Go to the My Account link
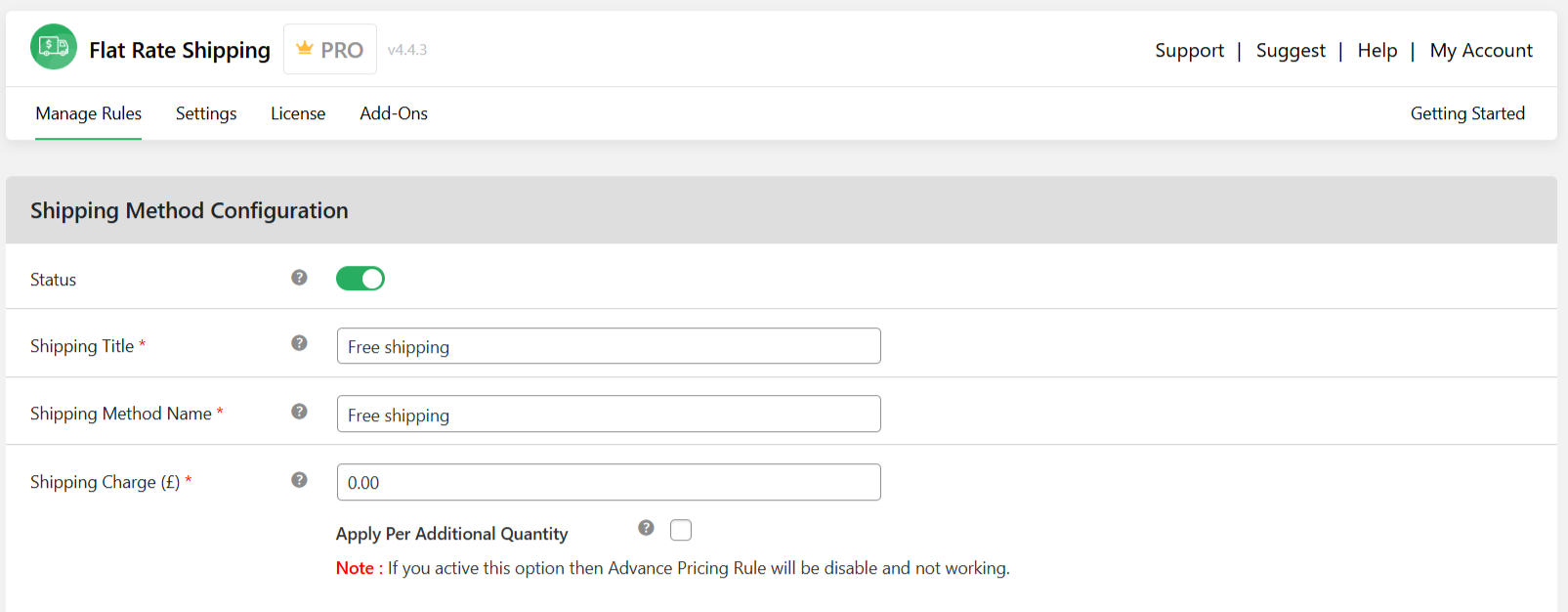 click(x=1481, y=51)
